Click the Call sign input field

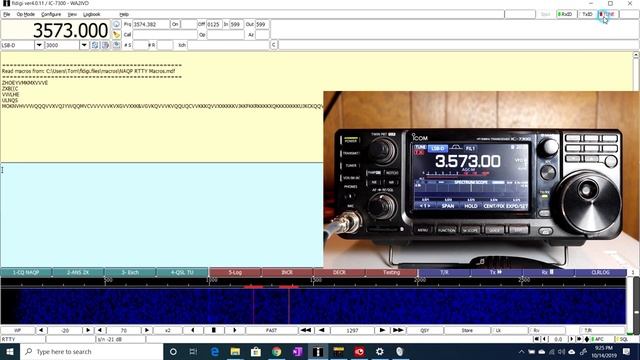164,35
